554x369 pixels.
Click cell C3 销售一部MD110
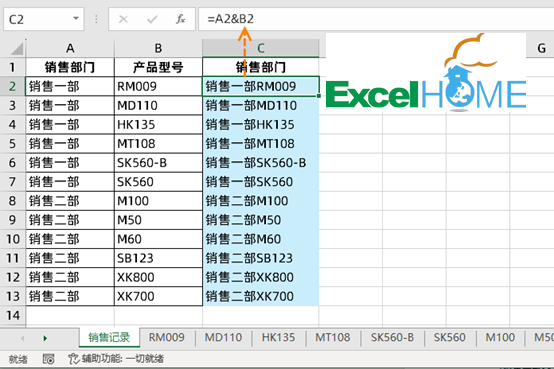point(261,105)
